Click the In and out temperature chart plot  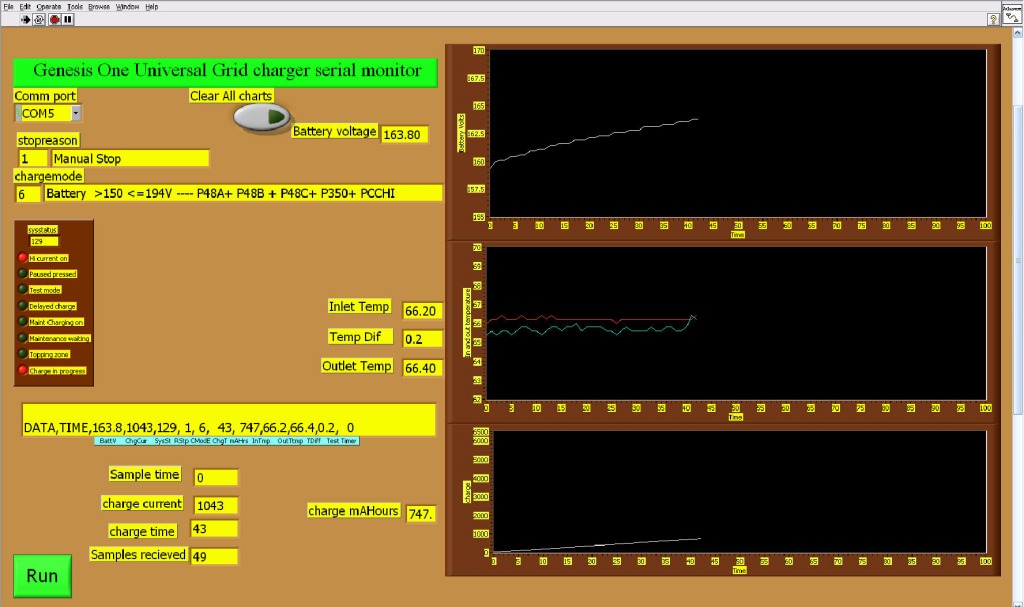point(735,323)
